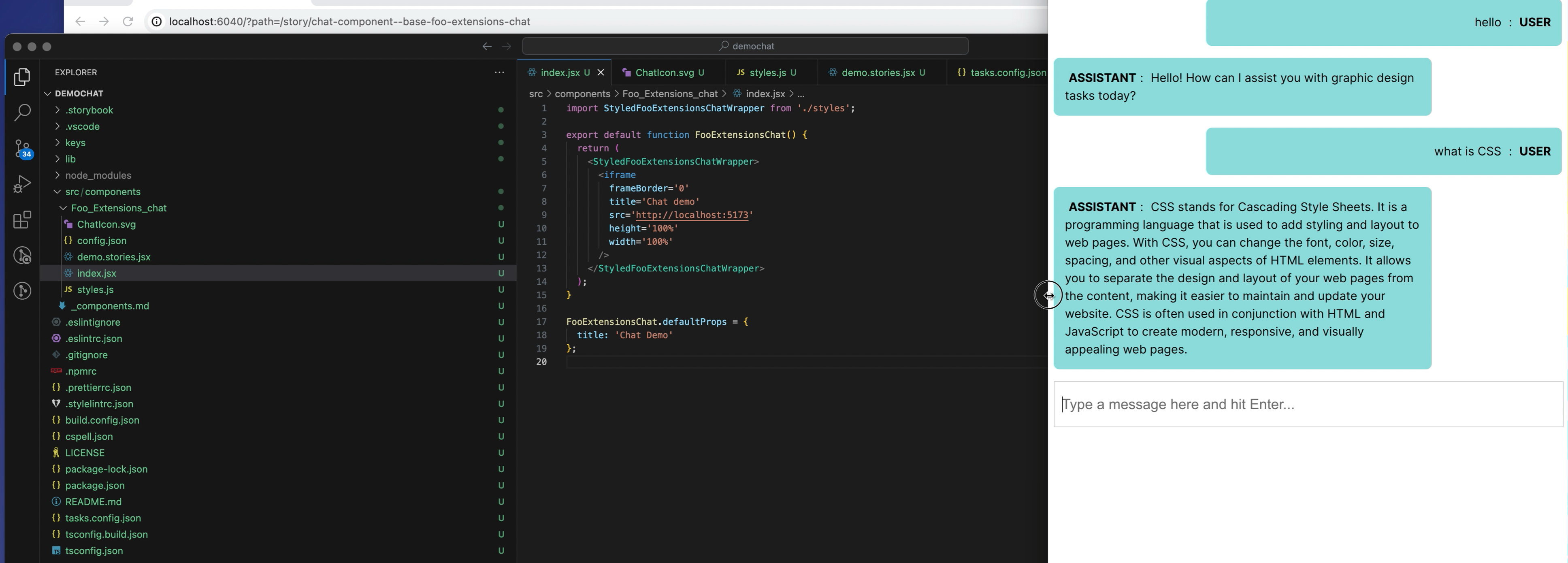
Task: Open the http://localhost:5173 link in the code
Action: (693, 215)
